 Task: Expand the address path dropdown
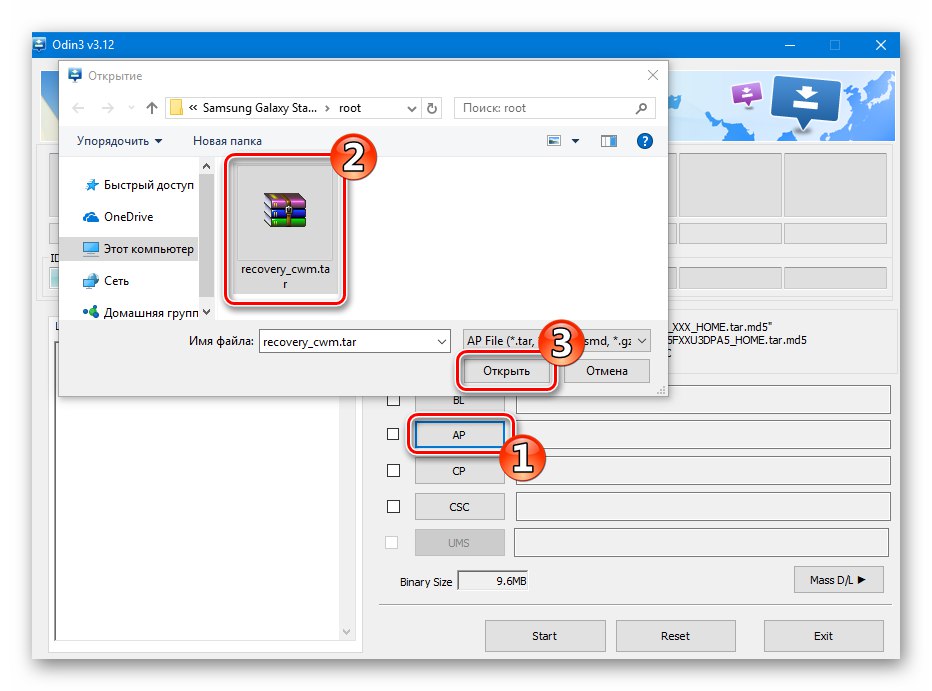pos(411,109)
